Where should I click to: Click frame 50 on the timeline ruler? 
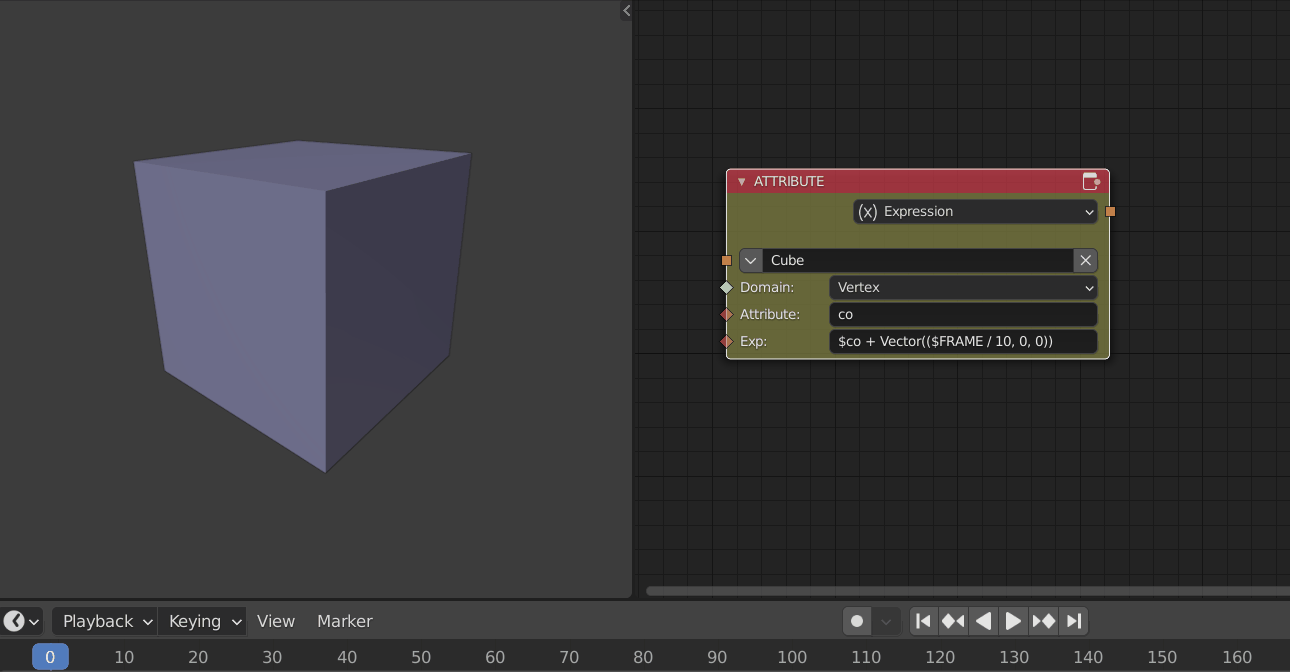421,657
